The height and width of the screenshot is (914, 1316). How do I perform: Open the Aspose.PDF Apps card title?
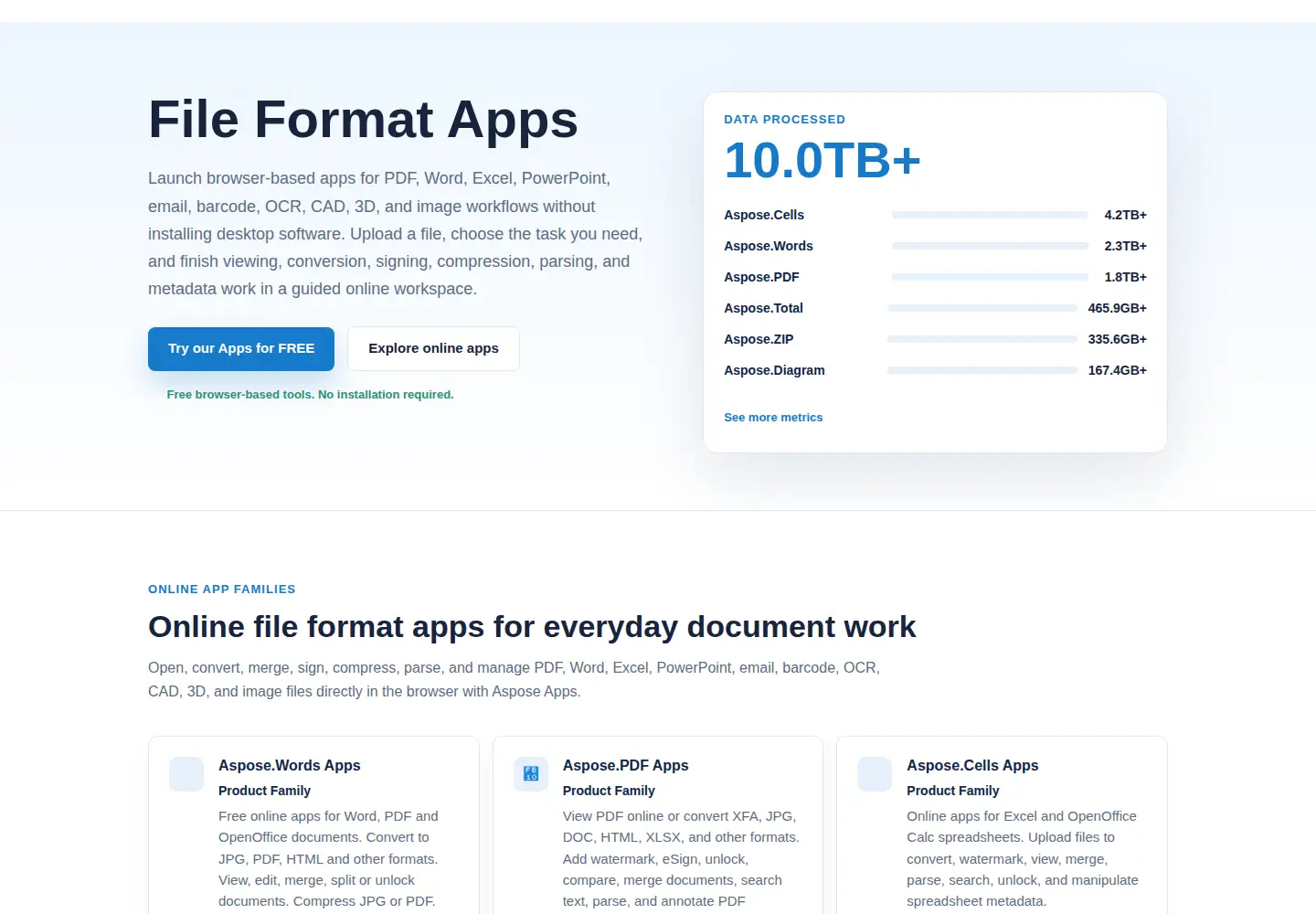pos(626,766)
